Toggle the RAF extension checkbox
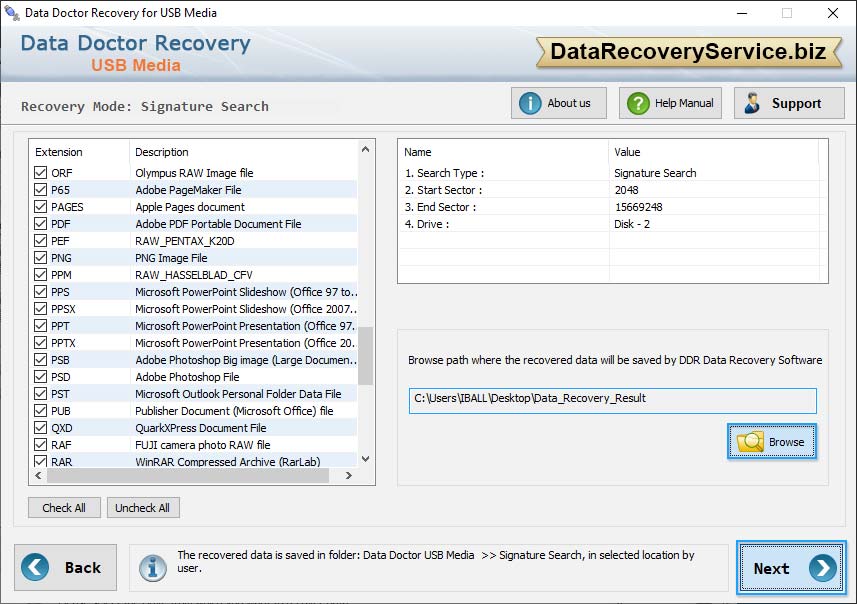 [40, 444]
